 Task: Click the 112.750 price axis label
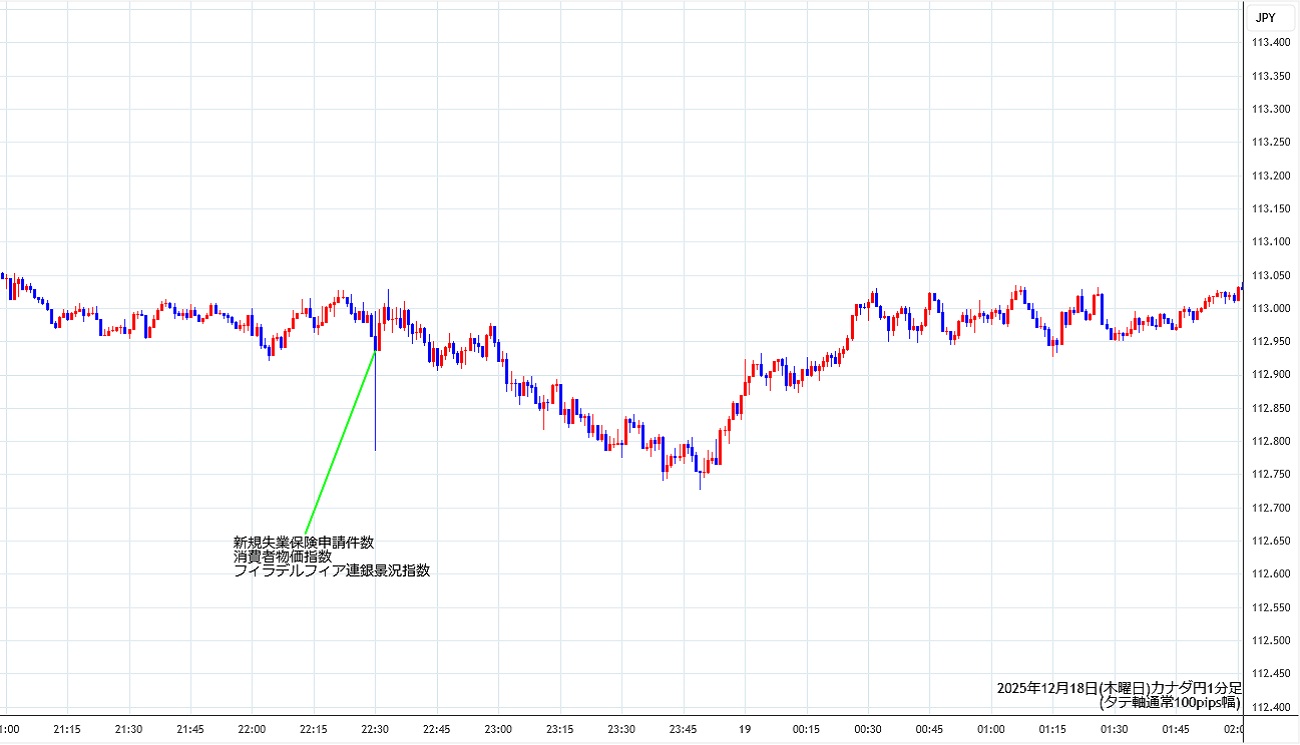coord(1271,475)
